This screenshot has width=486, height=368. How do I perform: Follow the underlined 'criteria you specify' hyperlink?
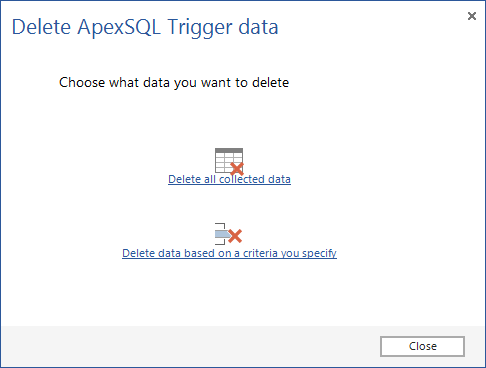pos(290,253)
